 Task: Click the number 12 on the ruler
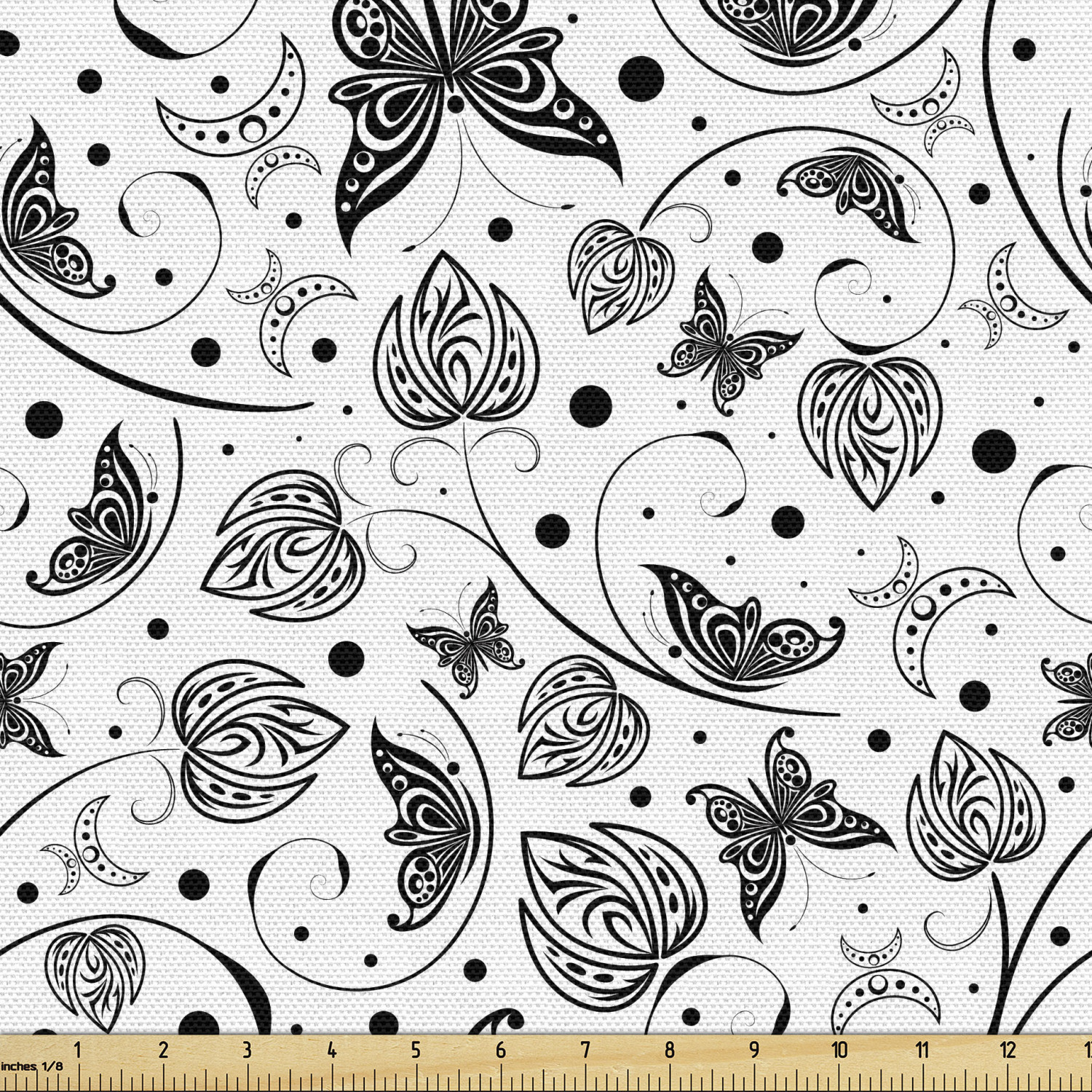(x=1008, y=1050)
